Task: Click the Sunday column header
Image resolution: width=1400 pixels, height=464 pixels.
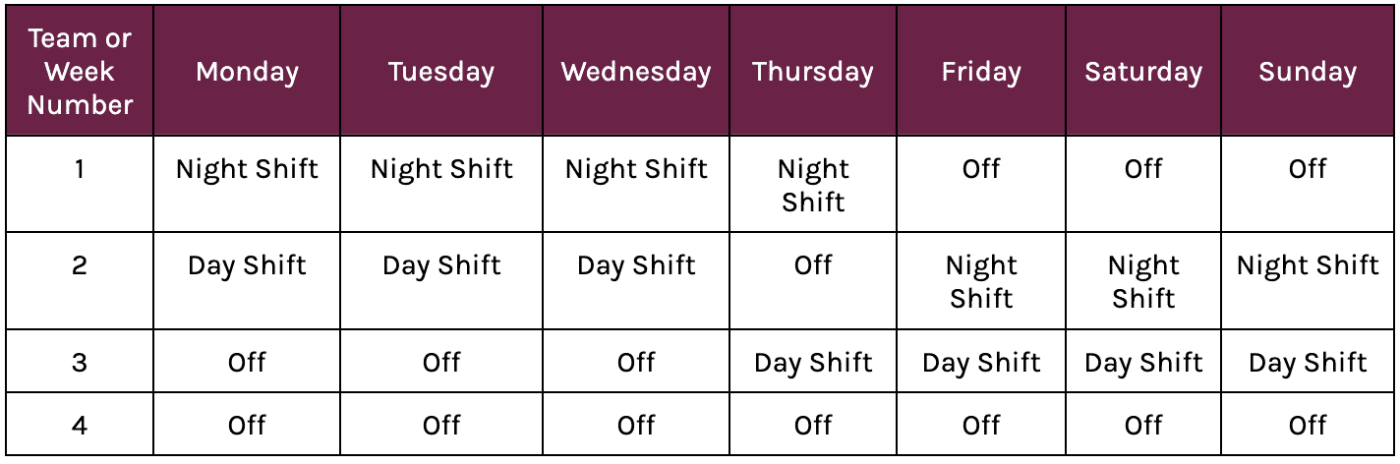Action: [1307, 72]
